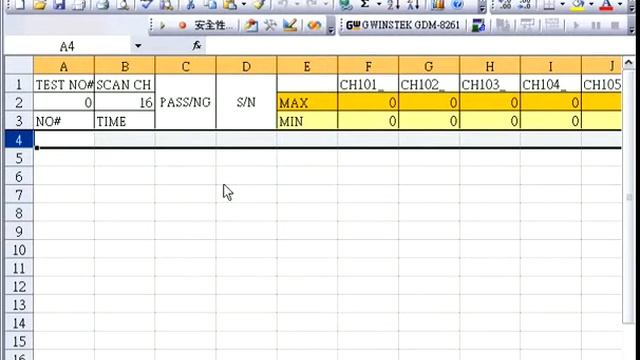Open the Font Color dropdown arrow

(x=620, y=4)
